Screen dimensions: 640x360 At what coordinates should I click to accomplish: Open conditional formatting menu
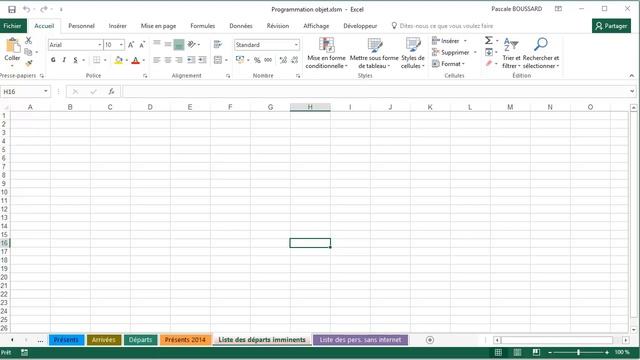(326, 53)
